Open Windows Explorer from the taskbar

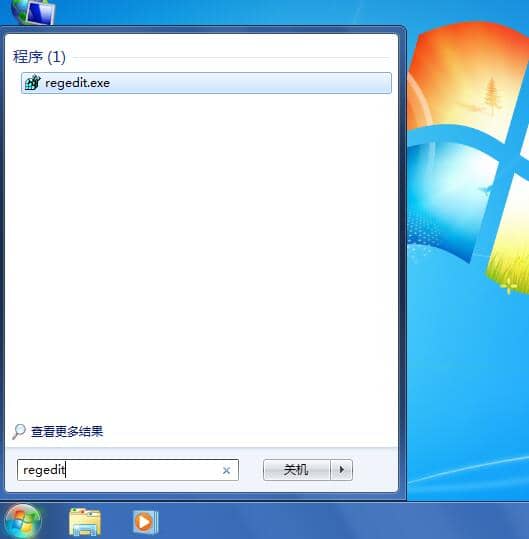coord(85,522)
